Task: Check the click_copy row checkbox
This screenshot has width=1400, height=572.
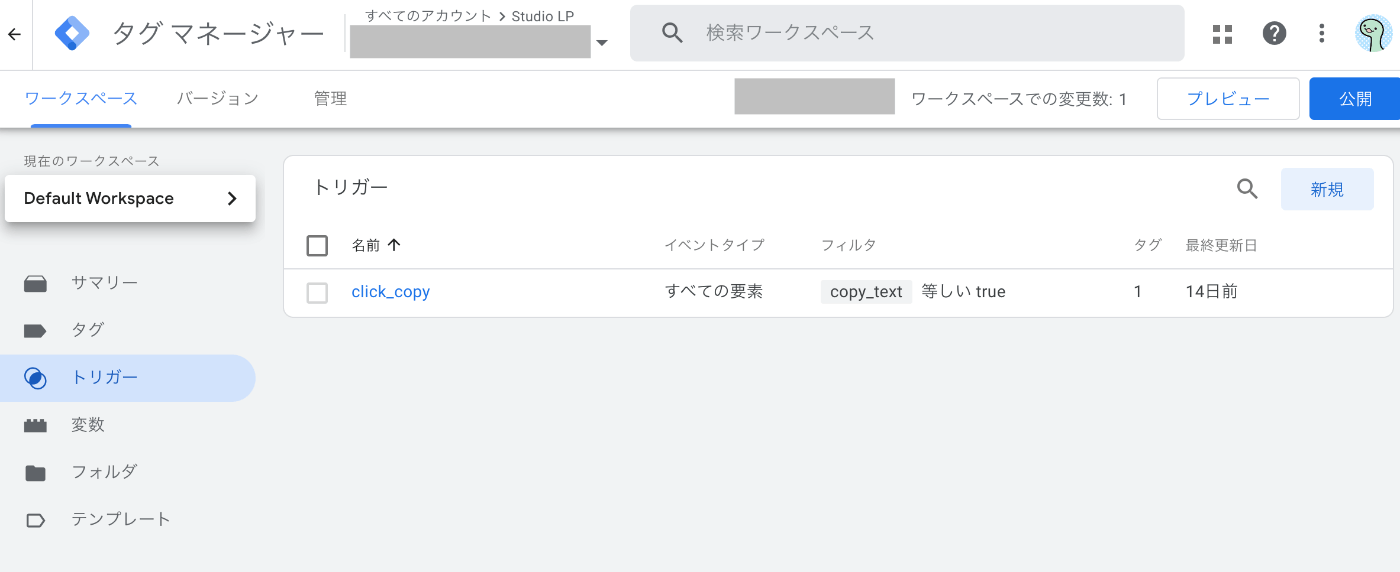Action: click(317, 293)
